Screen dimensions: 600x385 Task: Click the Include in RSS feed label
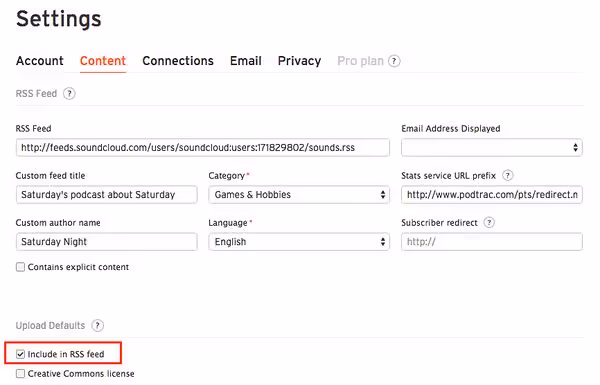pos(66,354)
